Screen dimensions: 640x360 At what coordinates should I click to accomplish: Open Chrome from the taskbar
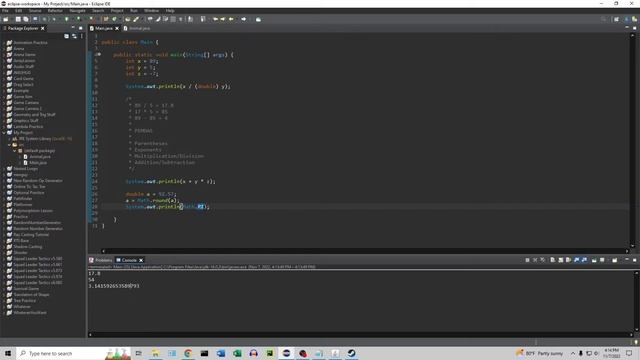point(188,353)
